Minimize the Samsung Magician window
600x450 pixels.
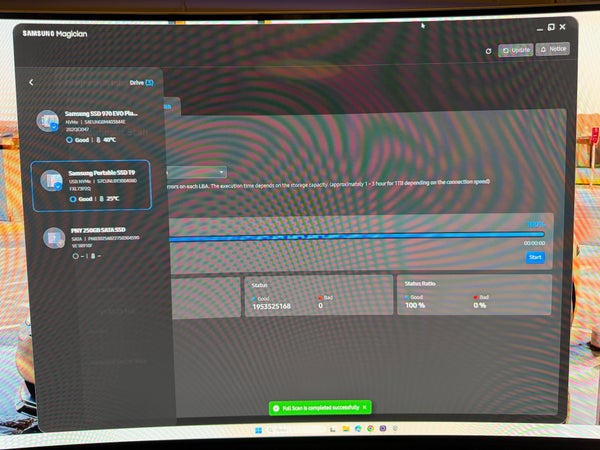[x=540, y=29]
